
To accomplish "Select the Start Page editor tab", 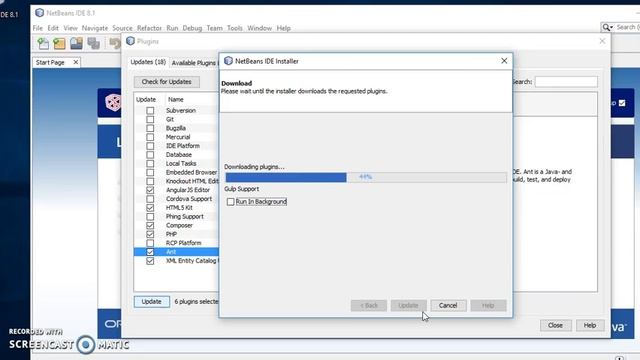I will pyautogui.click(x=50, y=62).
